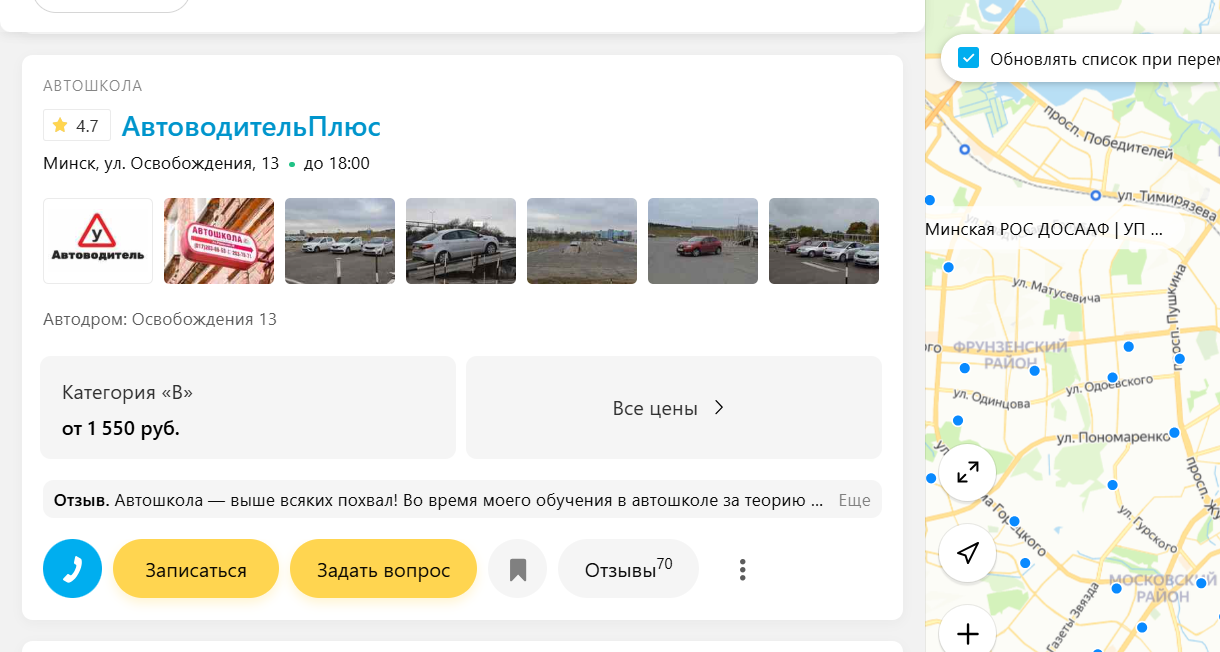This screenshot has width=1220, height=652.
Task: Click the 'Записаться' button
Action: click(x=196, y=569)
